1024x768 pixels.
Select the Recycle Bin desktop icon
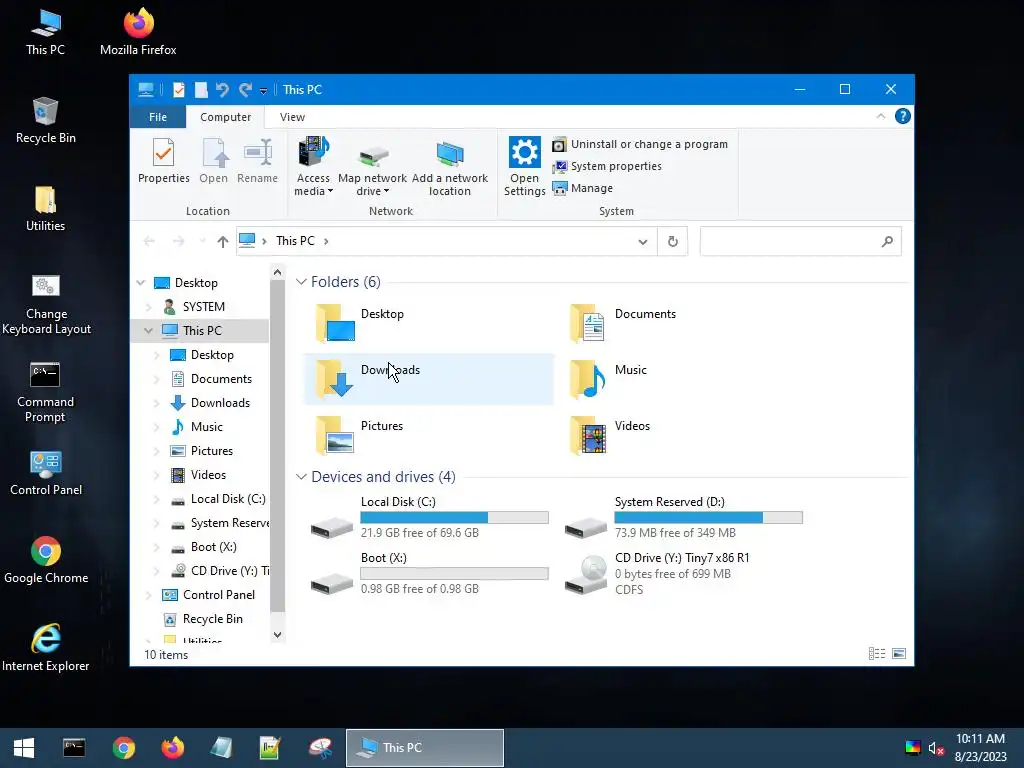click(x=45, y=120)
